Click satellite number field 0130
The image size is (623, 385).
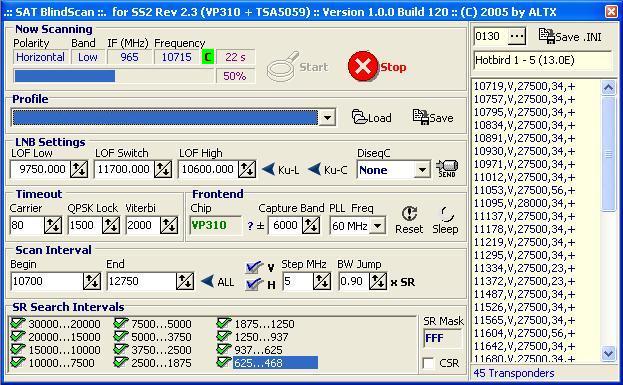pyautogui.click(x=490, y=37)
